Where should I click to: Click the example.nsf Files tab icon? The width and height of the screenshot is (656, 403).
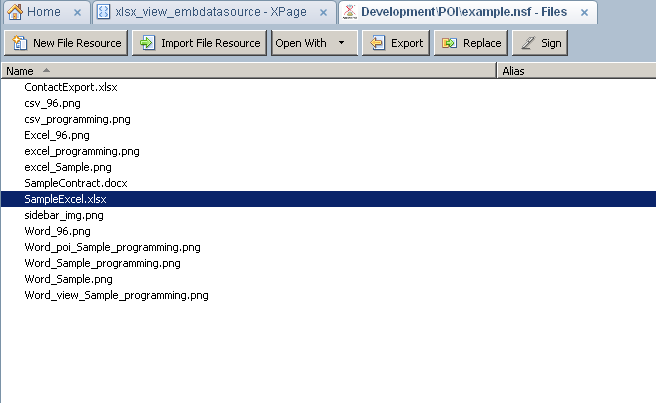click(349, 12)
